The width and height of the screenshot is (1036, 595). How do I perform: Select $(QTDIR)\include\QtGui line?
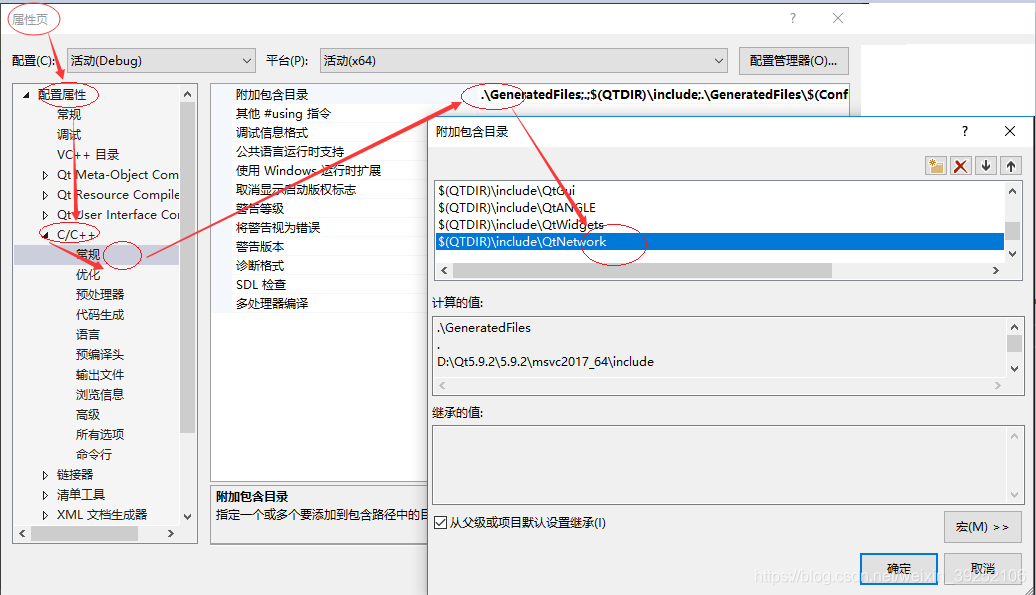click(507, 191)
